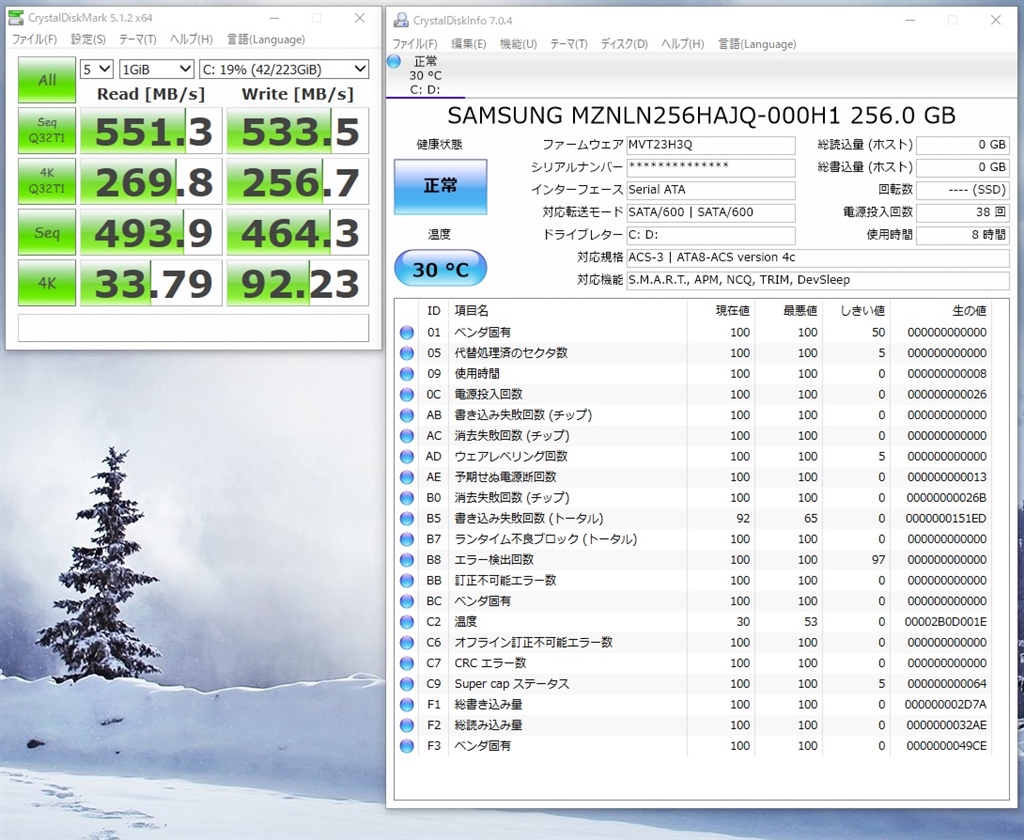This screenshot has width=1024, height=840.
Task: Click the 対応機能 field with S.M.A.R.T., APM
Action: [x=818, y=280]
